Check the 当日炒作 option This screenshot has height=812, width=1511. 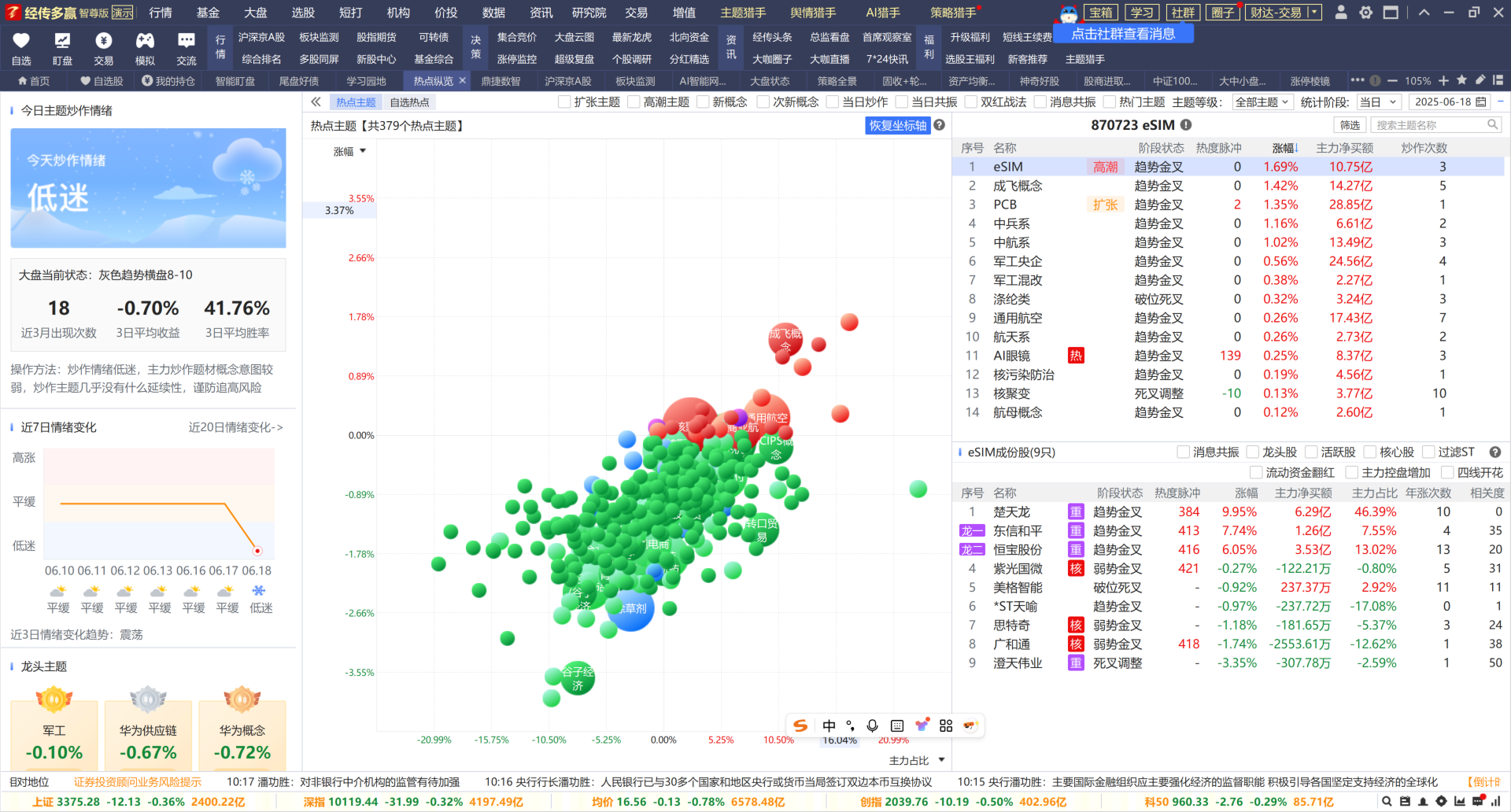(x=833, y=101)
